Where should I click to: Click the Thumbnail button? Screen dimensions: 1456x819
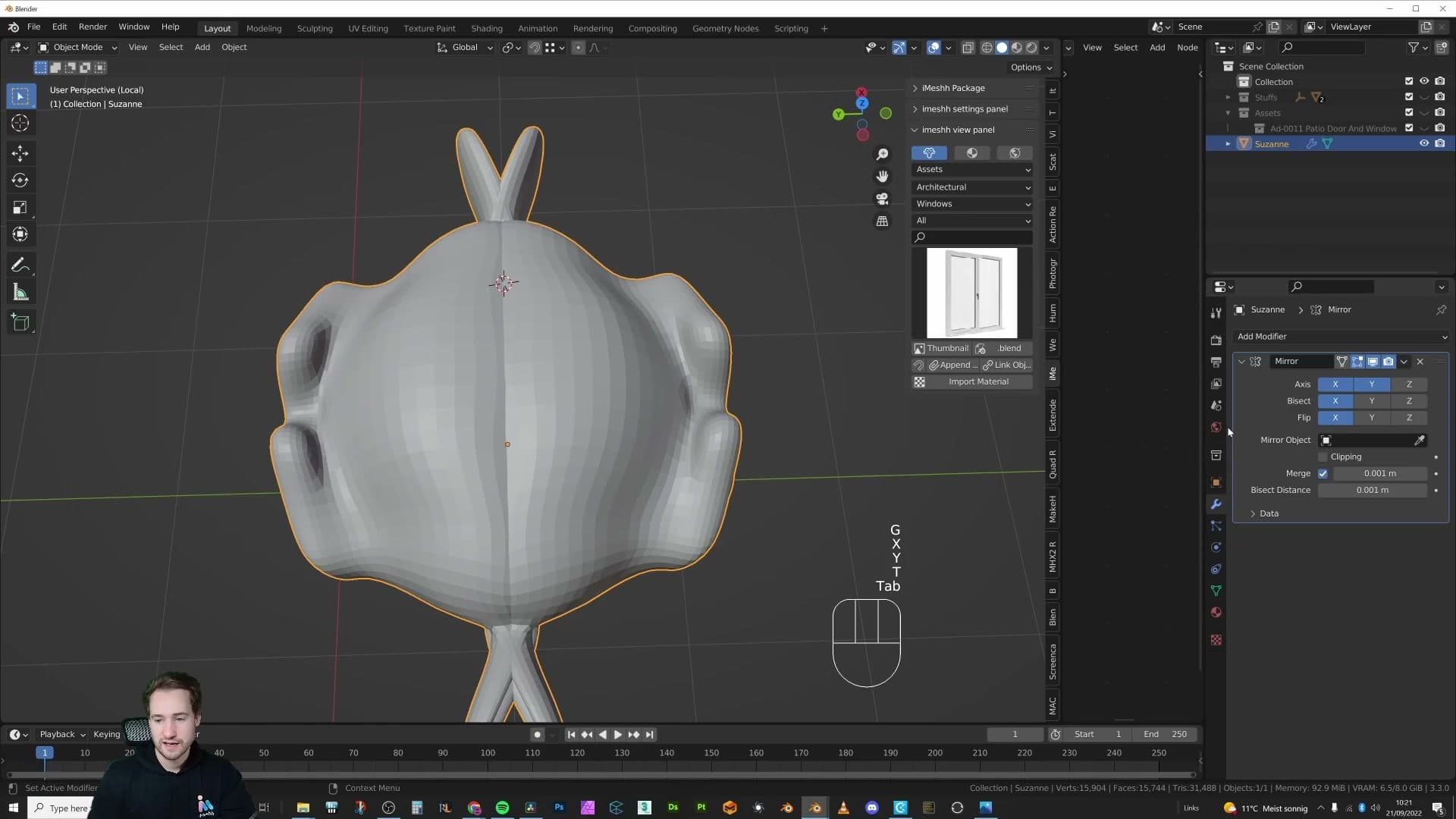[x=941, y=349]
